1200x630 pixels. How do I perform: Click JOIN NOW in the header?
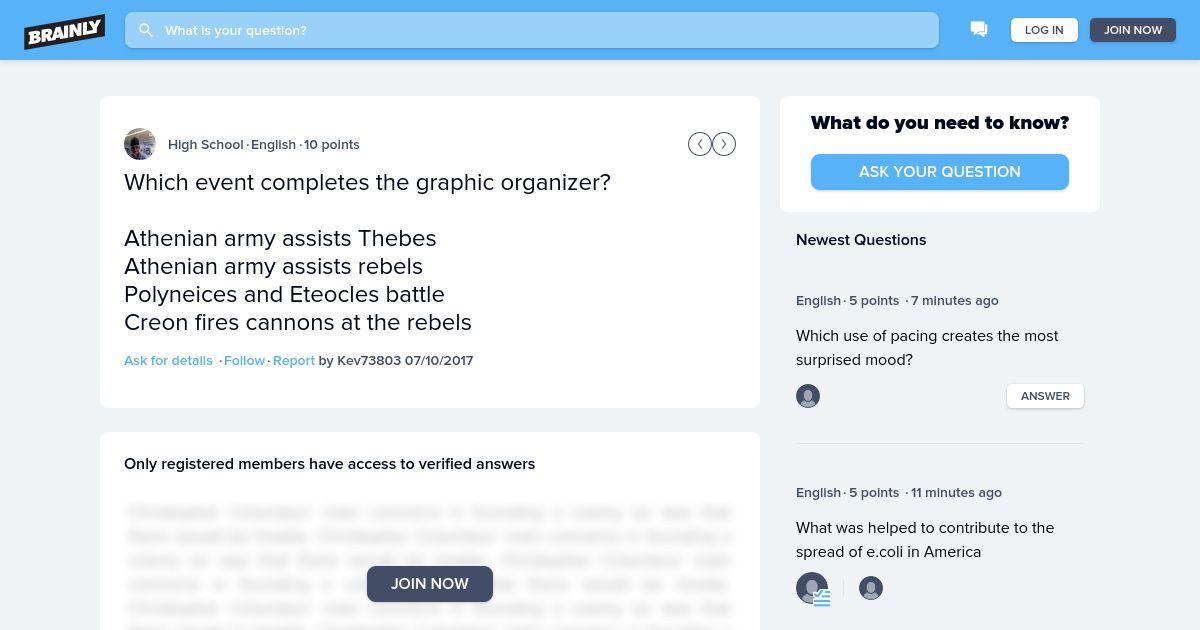[1133, 30]
